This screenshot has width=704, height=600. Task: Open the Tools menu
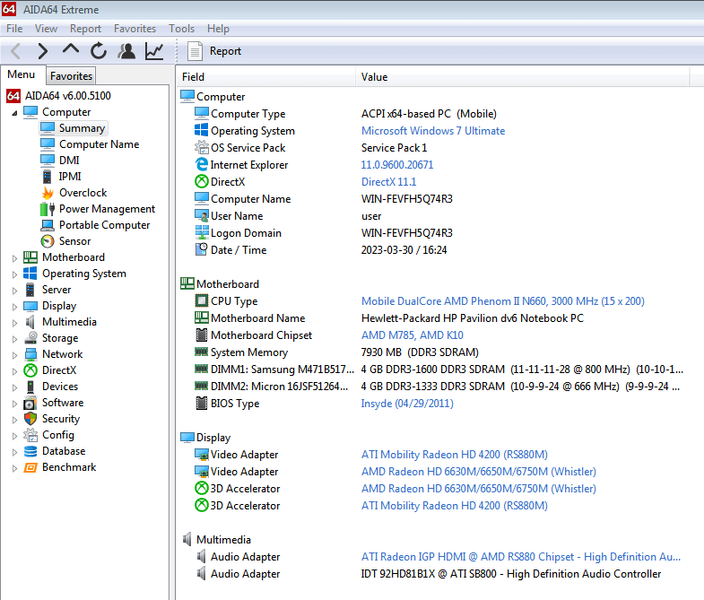click(x=181, y=29)
